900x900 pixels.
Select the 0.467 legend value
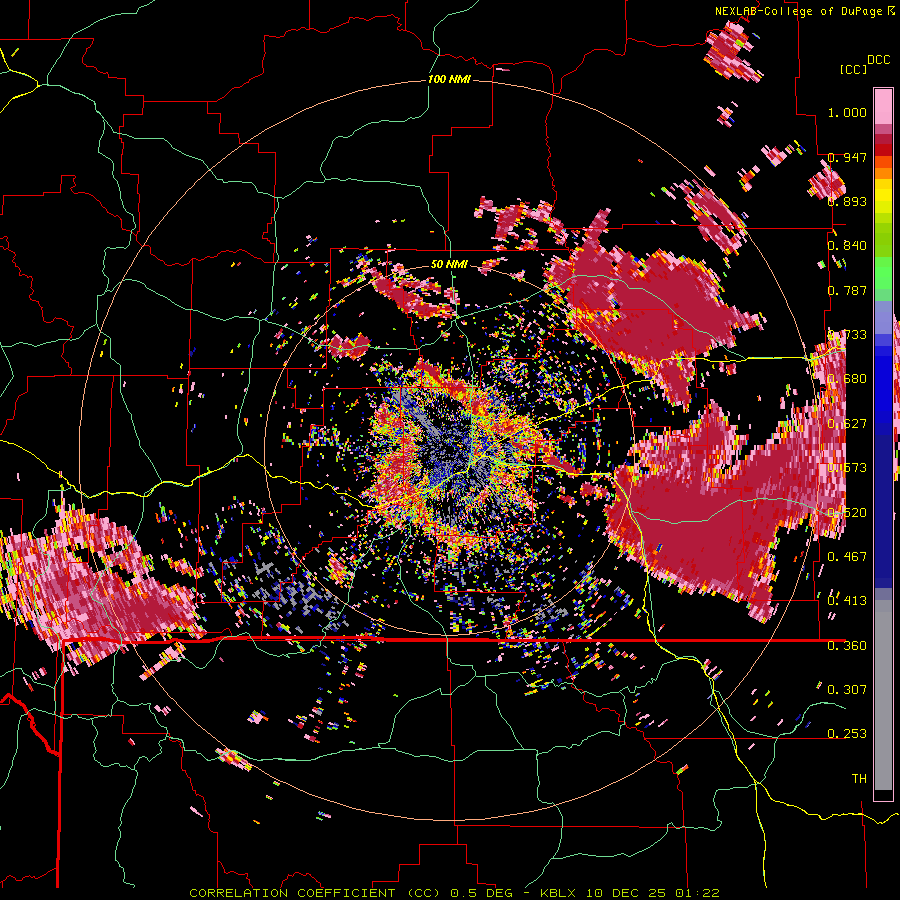point(847,556)
